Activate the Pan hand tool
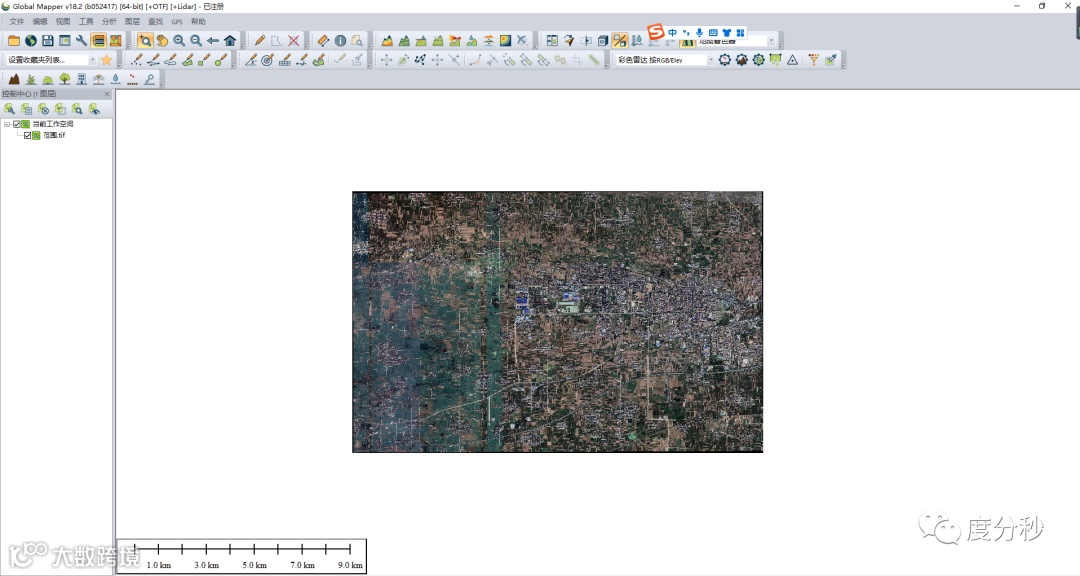Viewport: 1080px width, 576px height. 162,41
